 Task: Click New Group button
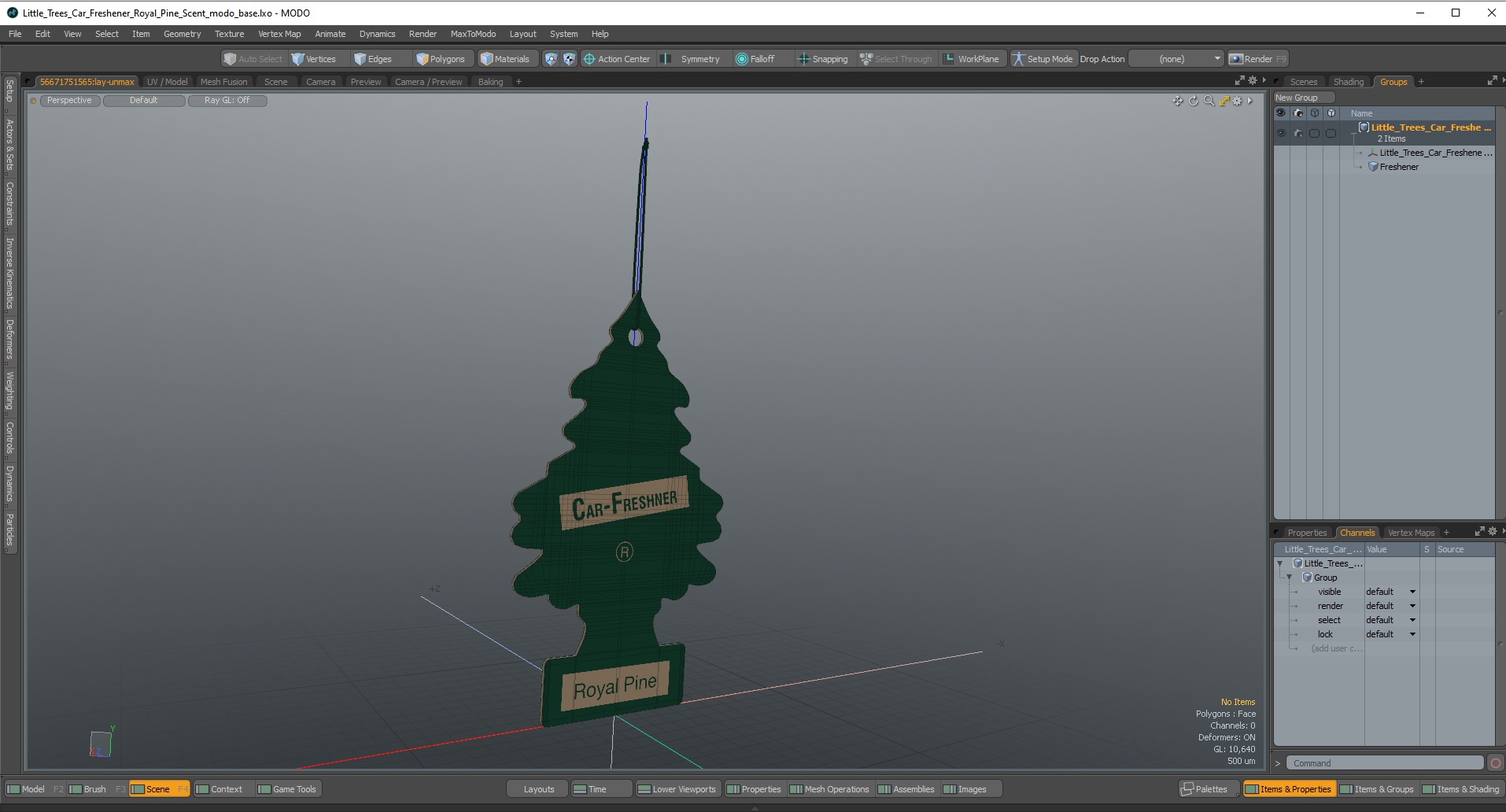(1305, 98)
